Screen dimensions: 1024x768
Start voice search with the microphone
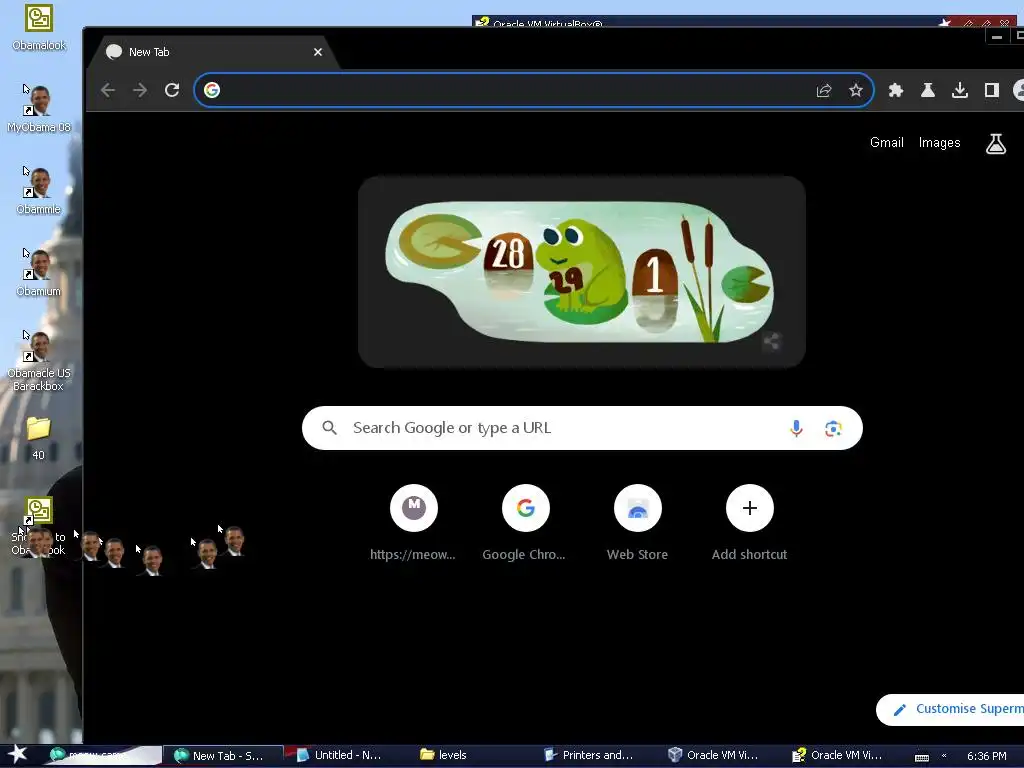pos(796,428)
